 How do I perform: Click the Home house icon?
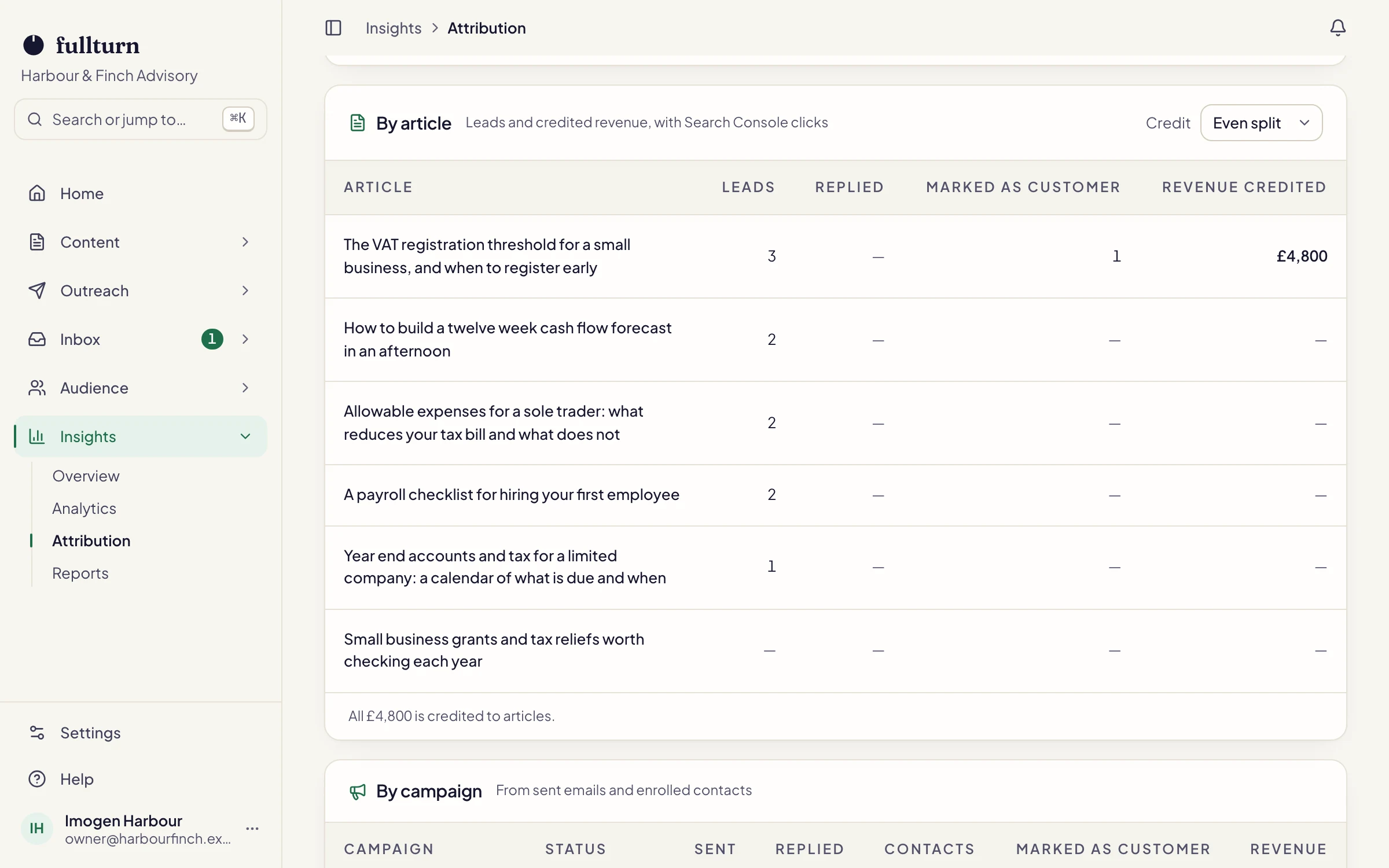37,193
